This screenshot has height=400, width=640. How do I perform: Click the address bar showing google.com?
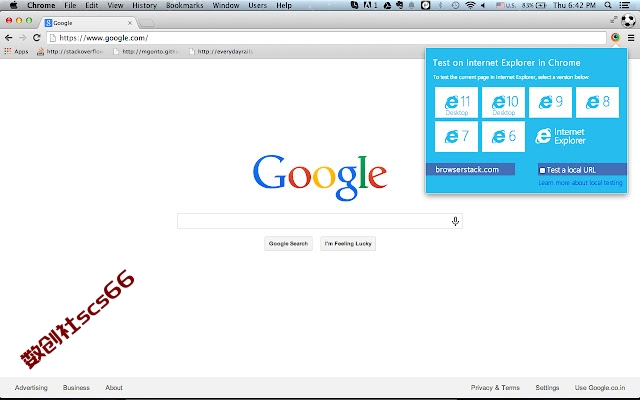click(x=326, y=38)
